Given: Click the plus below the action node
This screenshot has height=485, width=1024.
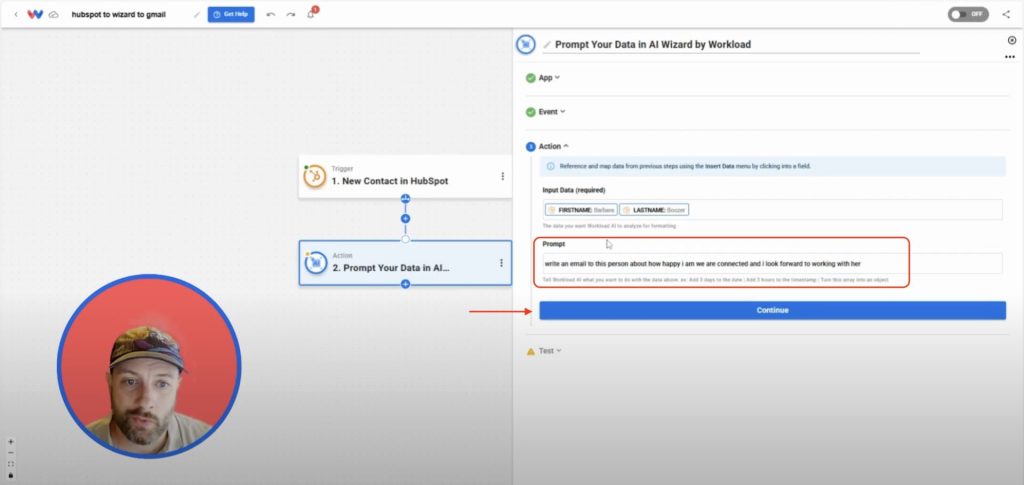Looking at the screenshot, I should pyautogui.click(x=406, y=284).
